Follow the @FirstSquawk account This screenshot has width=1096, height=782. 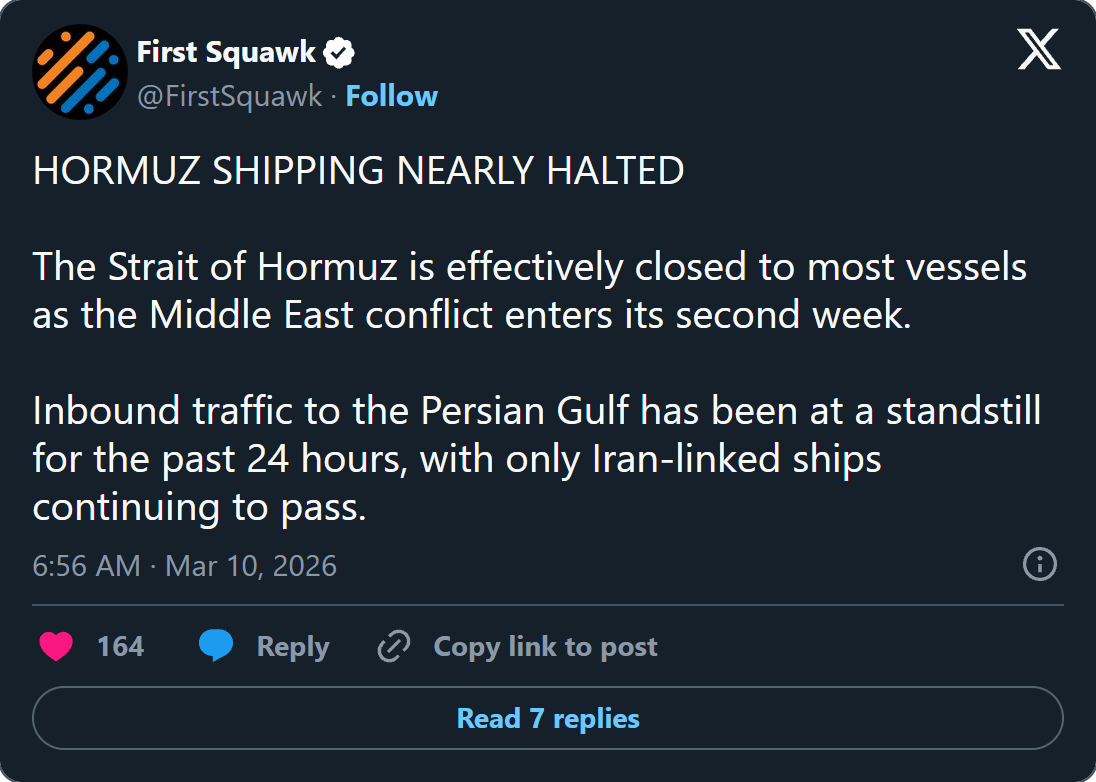point(392,96)
